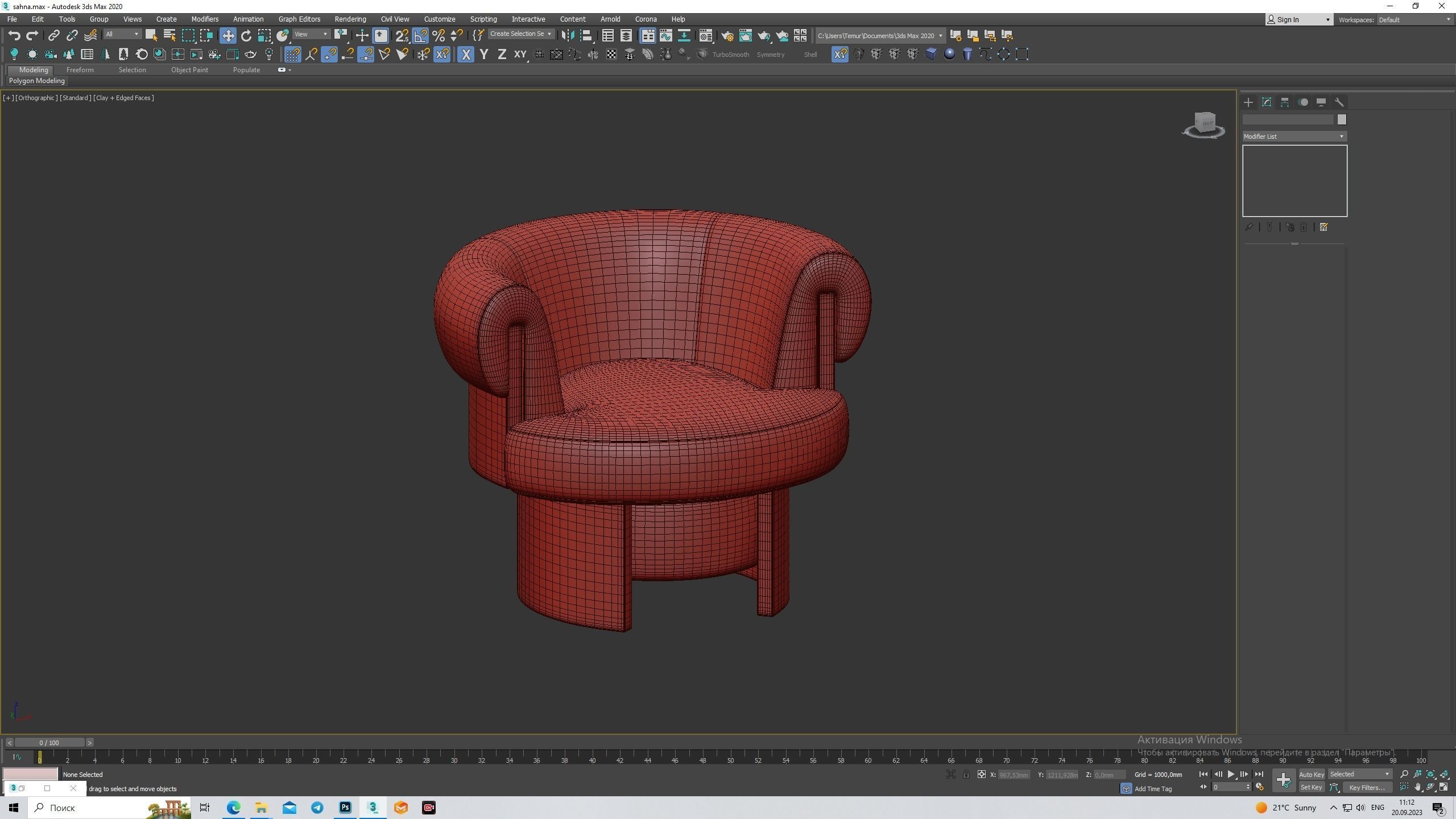The height and width of the screenshot is (819, 1456).
Task: Click the Symmetry modifier button
Action: [x=771, y=55]
